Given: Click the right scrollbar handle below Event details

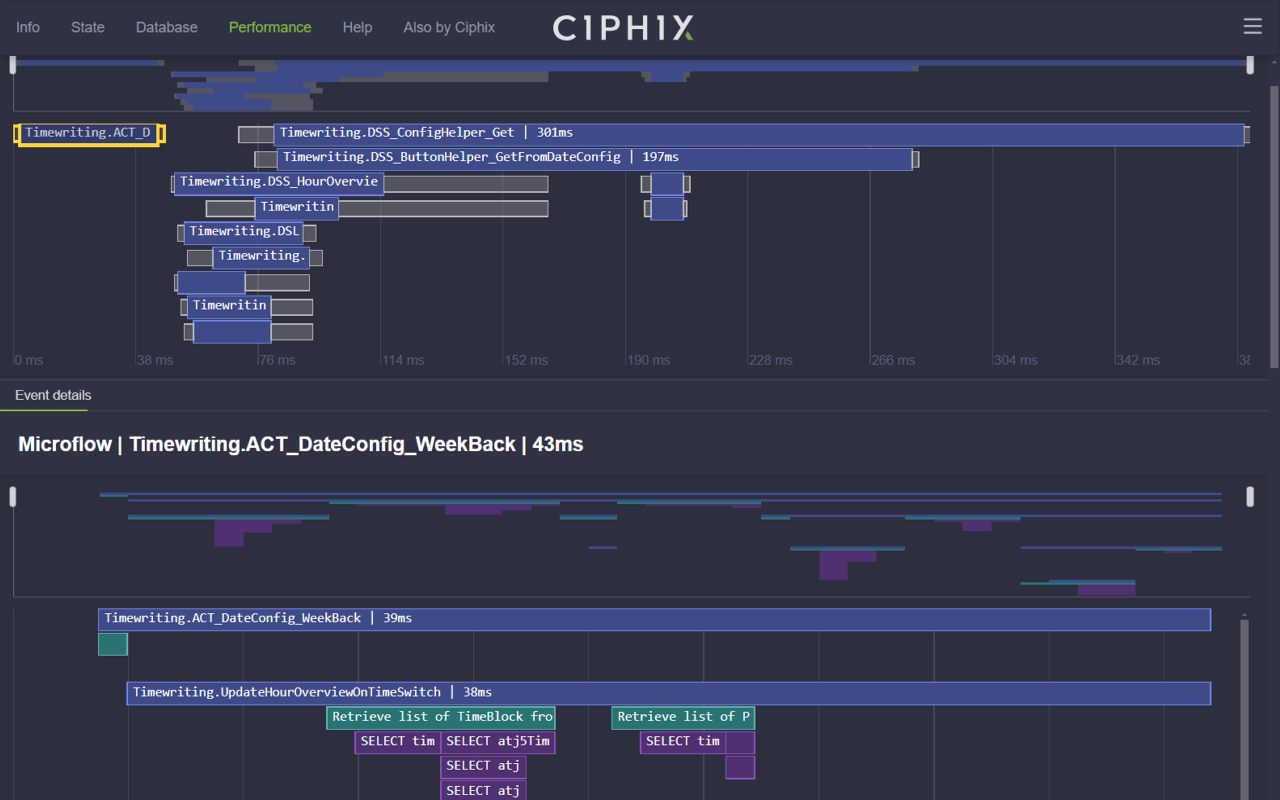Looking at the screenshot, I should point(1250,496).
